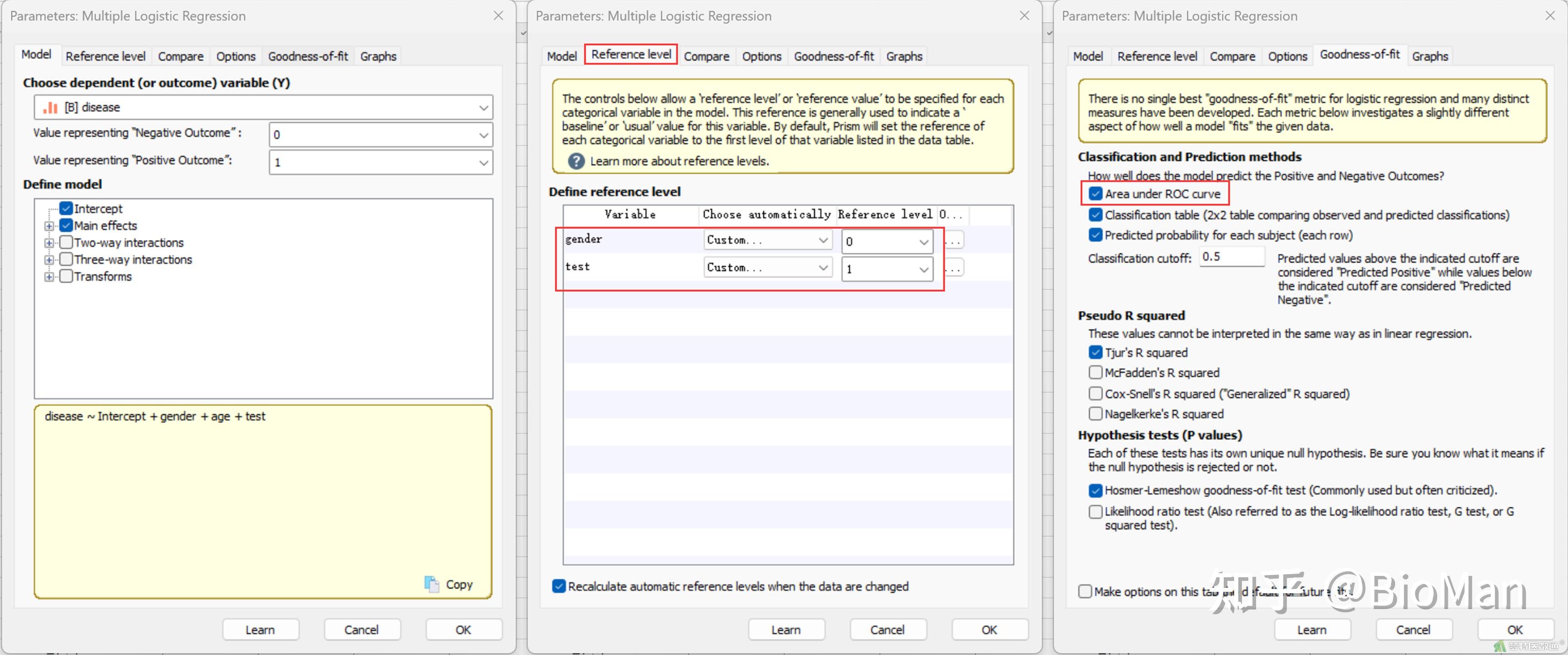
Task: Expand Two-way interactions tree node
Action: [x=49, y=243]
